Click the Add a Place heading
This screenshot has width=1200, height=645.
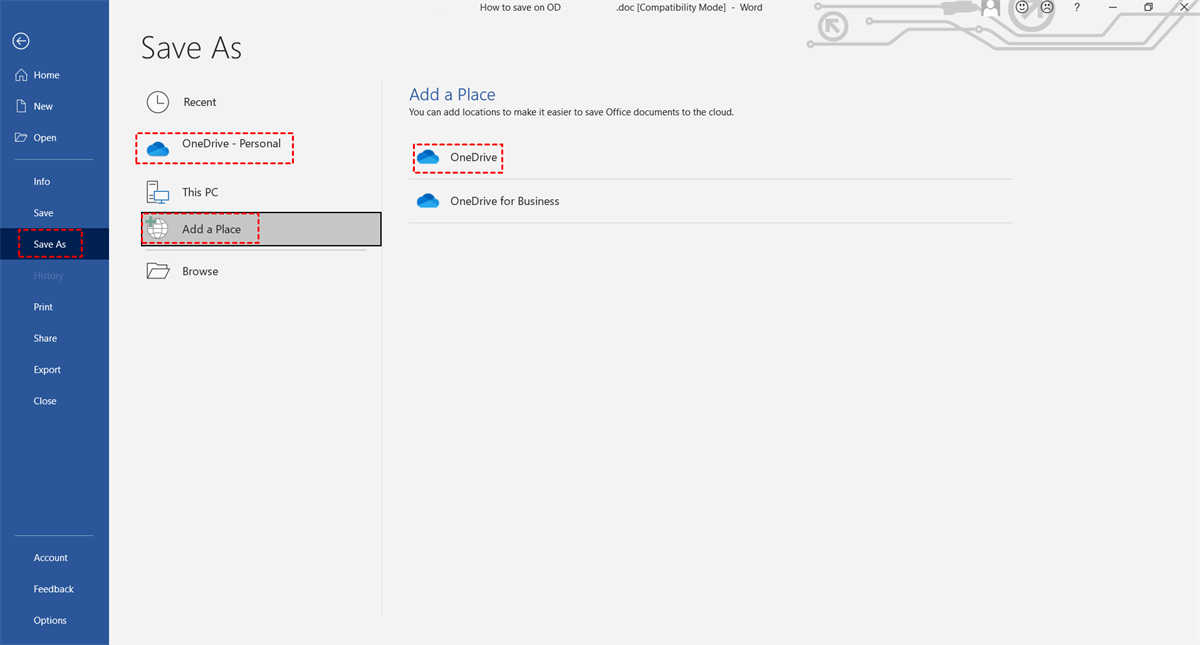click(452, 94)
